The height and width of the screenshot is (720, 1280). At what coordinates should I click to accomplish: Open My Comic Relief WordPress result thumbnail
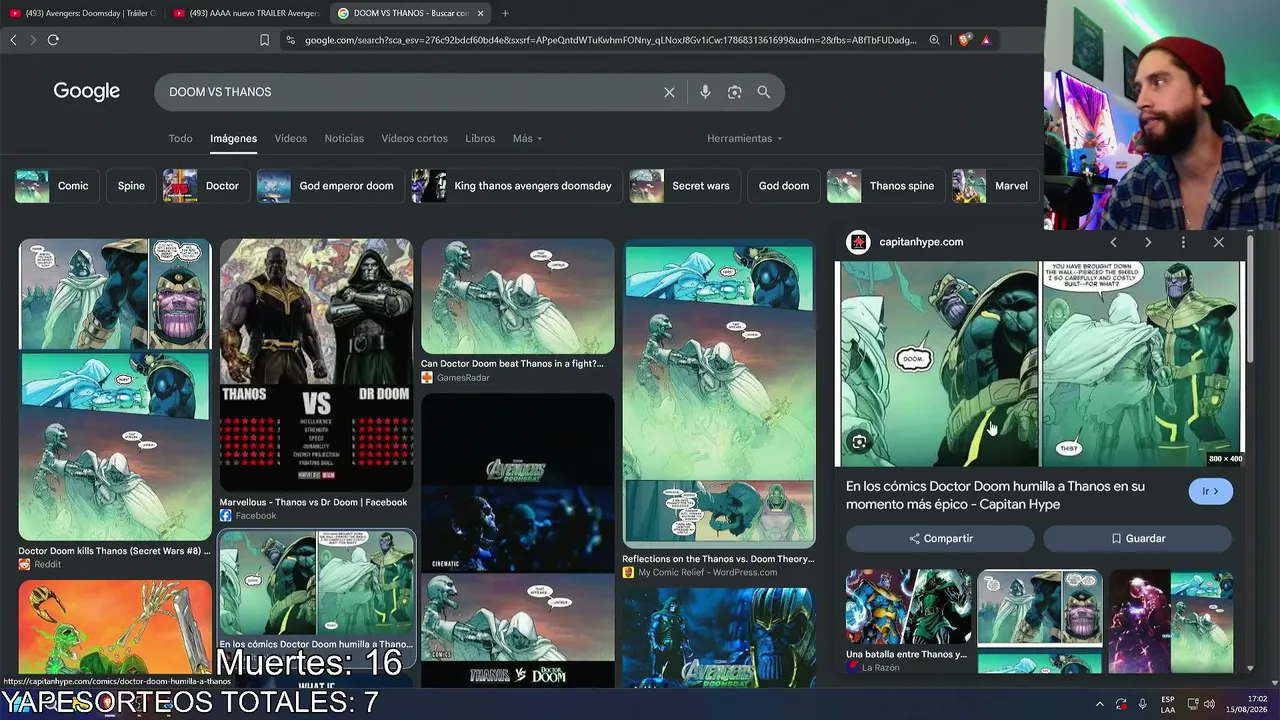pos(719,394)
